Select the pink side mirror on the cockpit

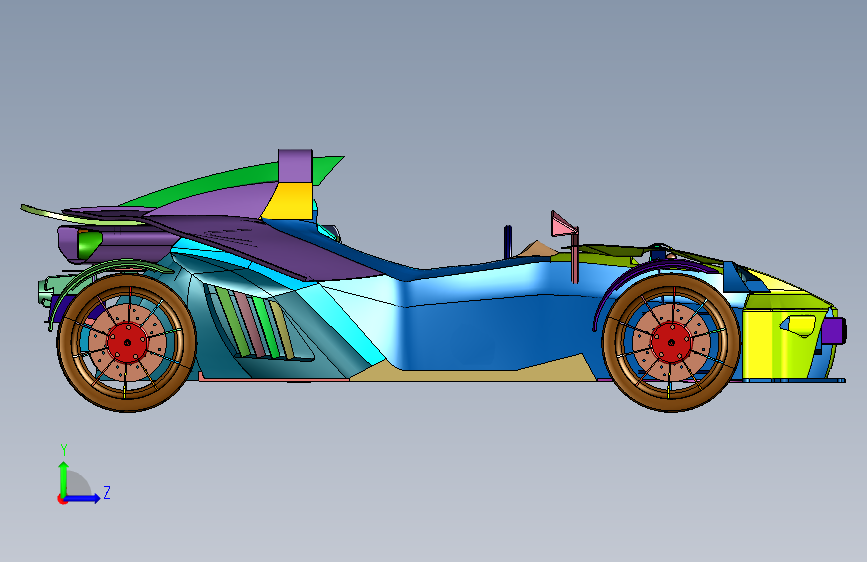click(x=564, y=224)
